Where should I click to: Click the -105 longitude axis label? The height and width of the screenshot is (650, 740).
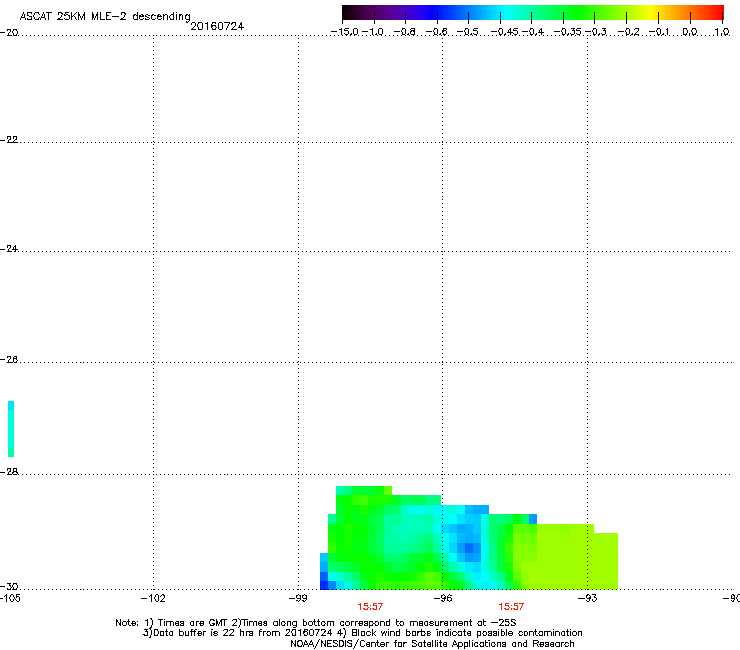pos(10,599)
